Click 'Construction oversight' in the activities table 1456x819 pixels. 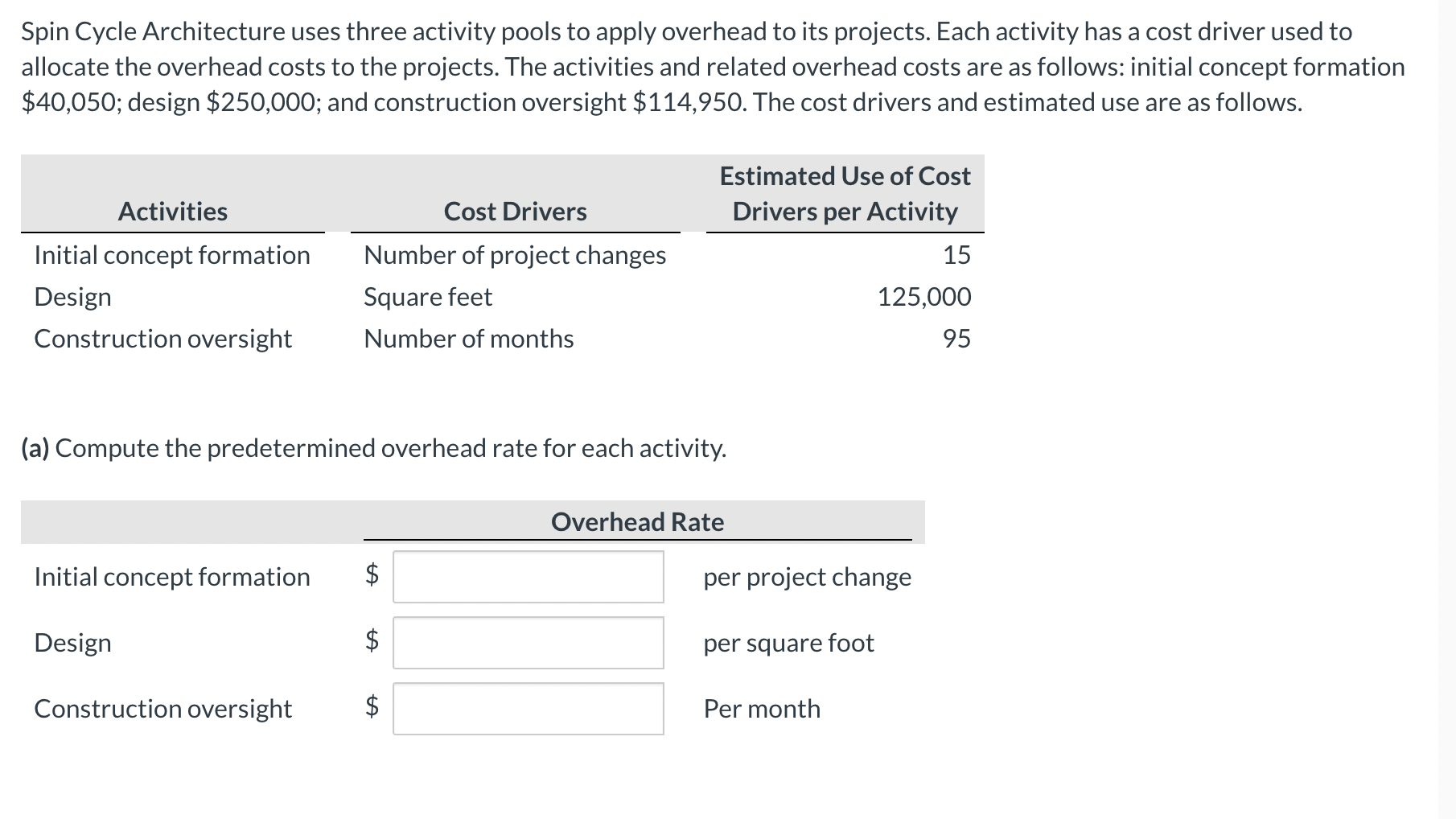(163, 339)
